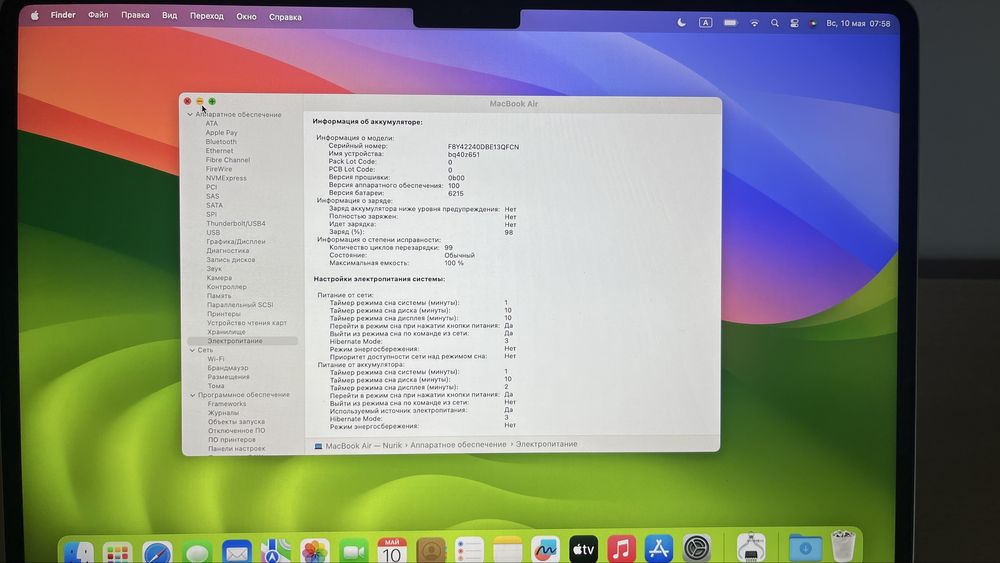The image size is (1000, 563).
Task: Select Объекты запуска in the sidebar
Action: click(x=236, y=421)
